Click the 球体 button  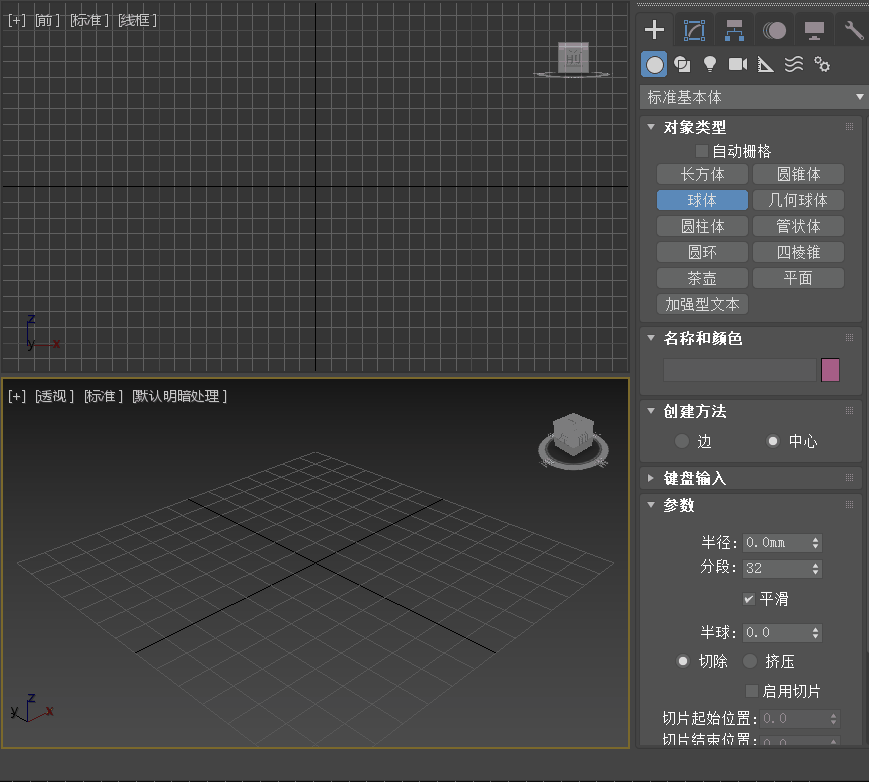pos(702,200)
